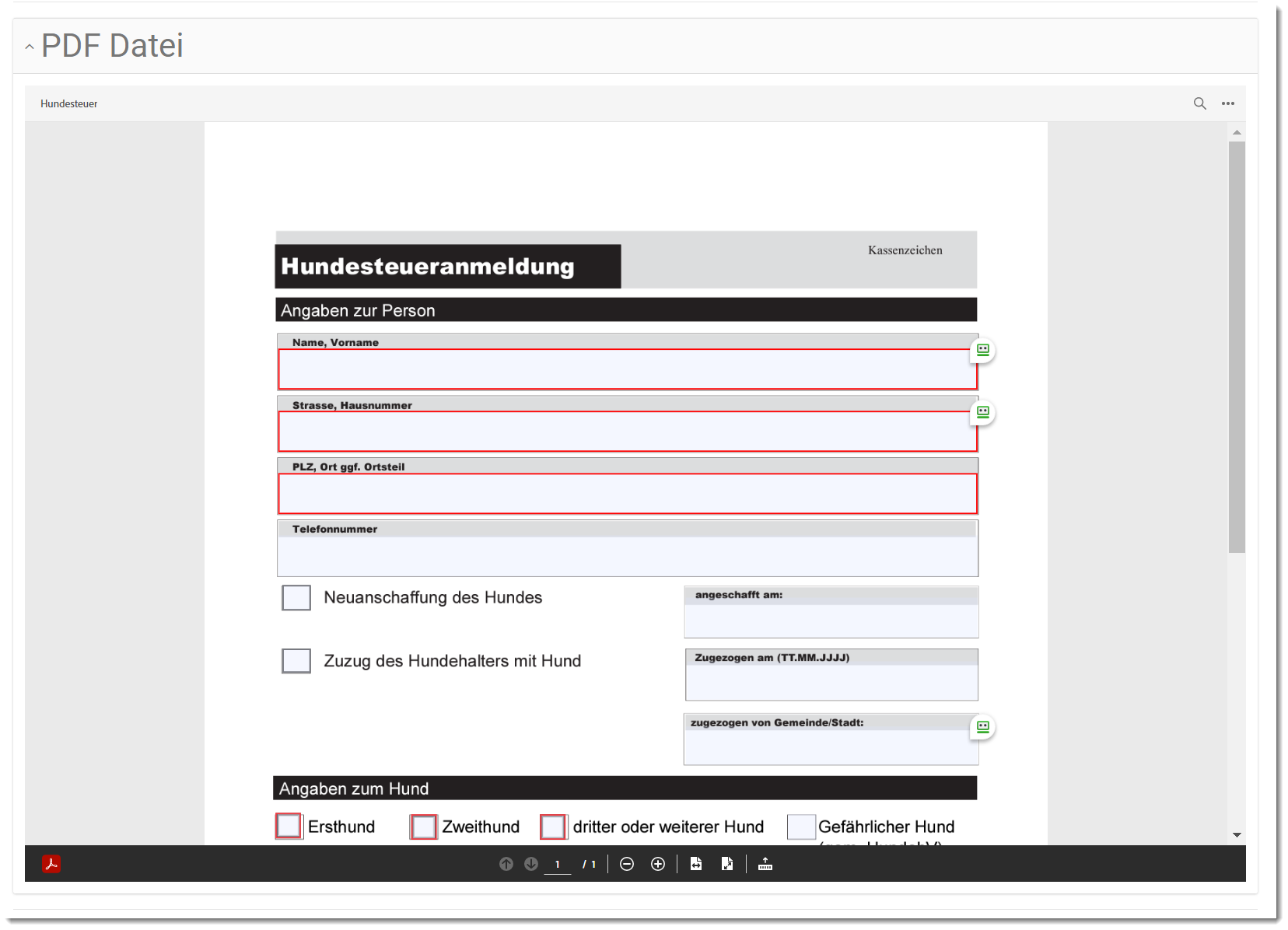Image resolution: width=1288 pixels, height=930 pixels.
Task: Click the Telefonnummer input field
Action: coord(627,555)
